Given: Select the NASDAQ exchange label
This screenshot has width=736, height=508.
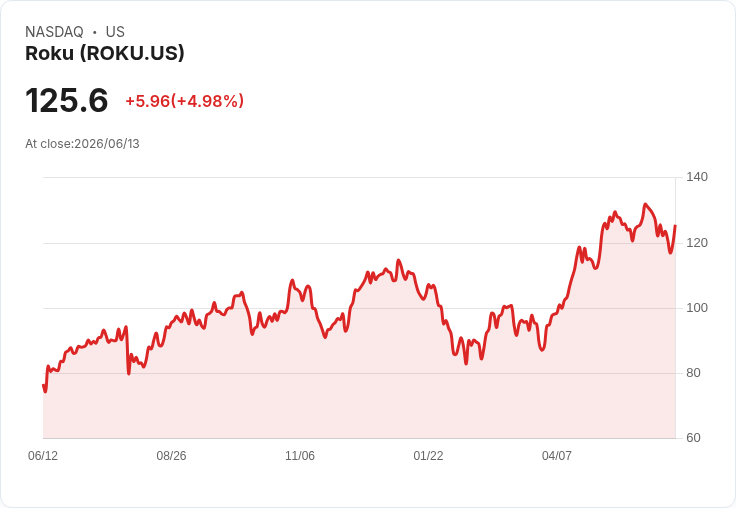Looking at the screenshot, I should pos(54,32).
